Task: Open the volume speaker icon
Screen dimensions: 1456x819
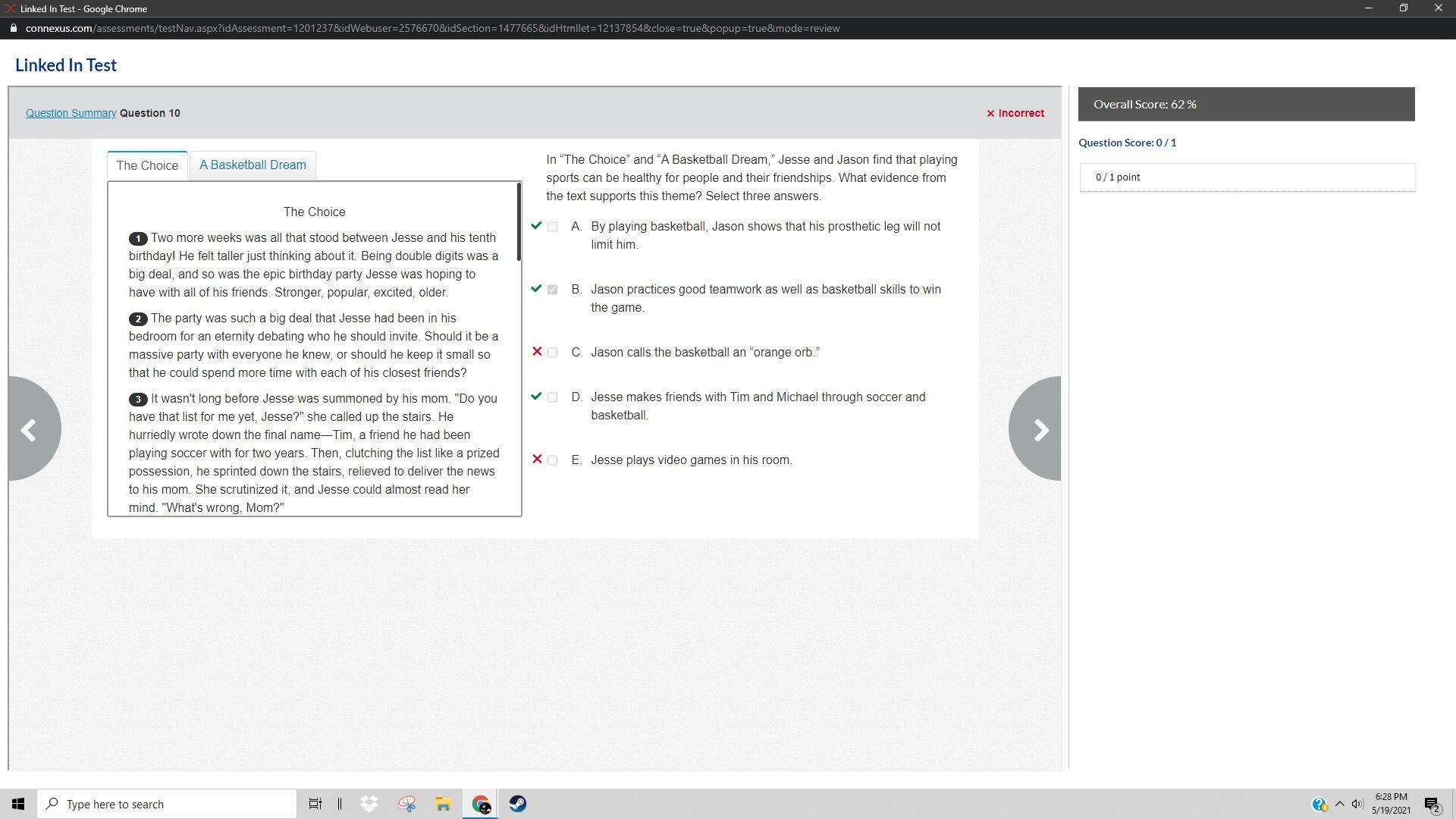Action: (x=1357, y=804)
